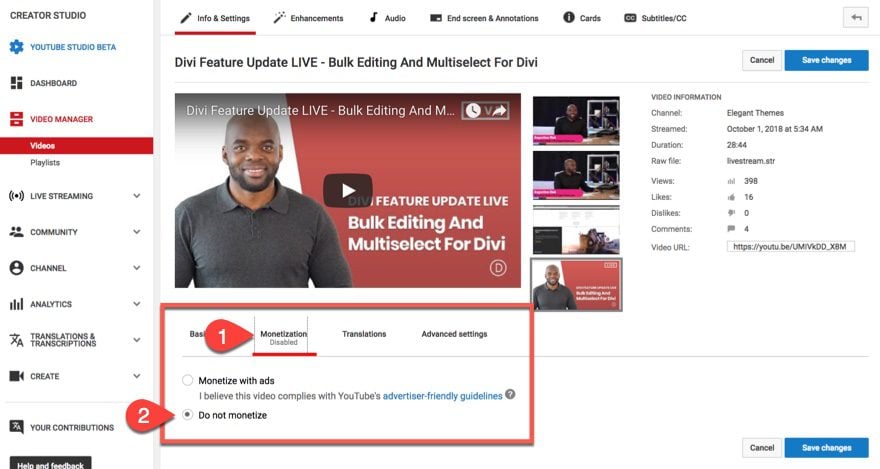Click the Your Contributions icon
Viewport: 880px width, 469px height.
[16, 427]
